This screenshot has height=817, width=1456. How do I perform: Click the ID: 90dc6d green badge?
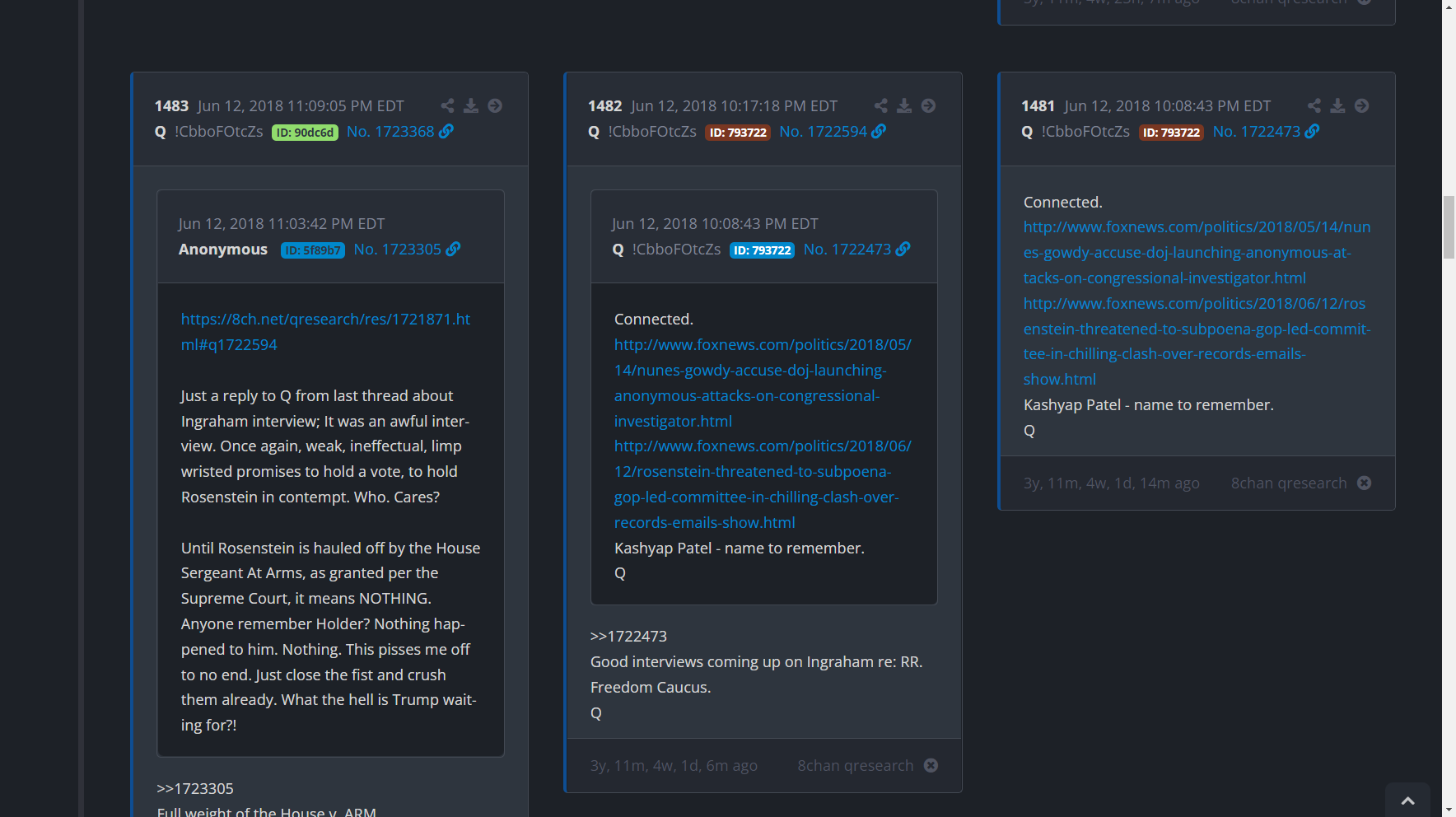(x=305, y=133)
